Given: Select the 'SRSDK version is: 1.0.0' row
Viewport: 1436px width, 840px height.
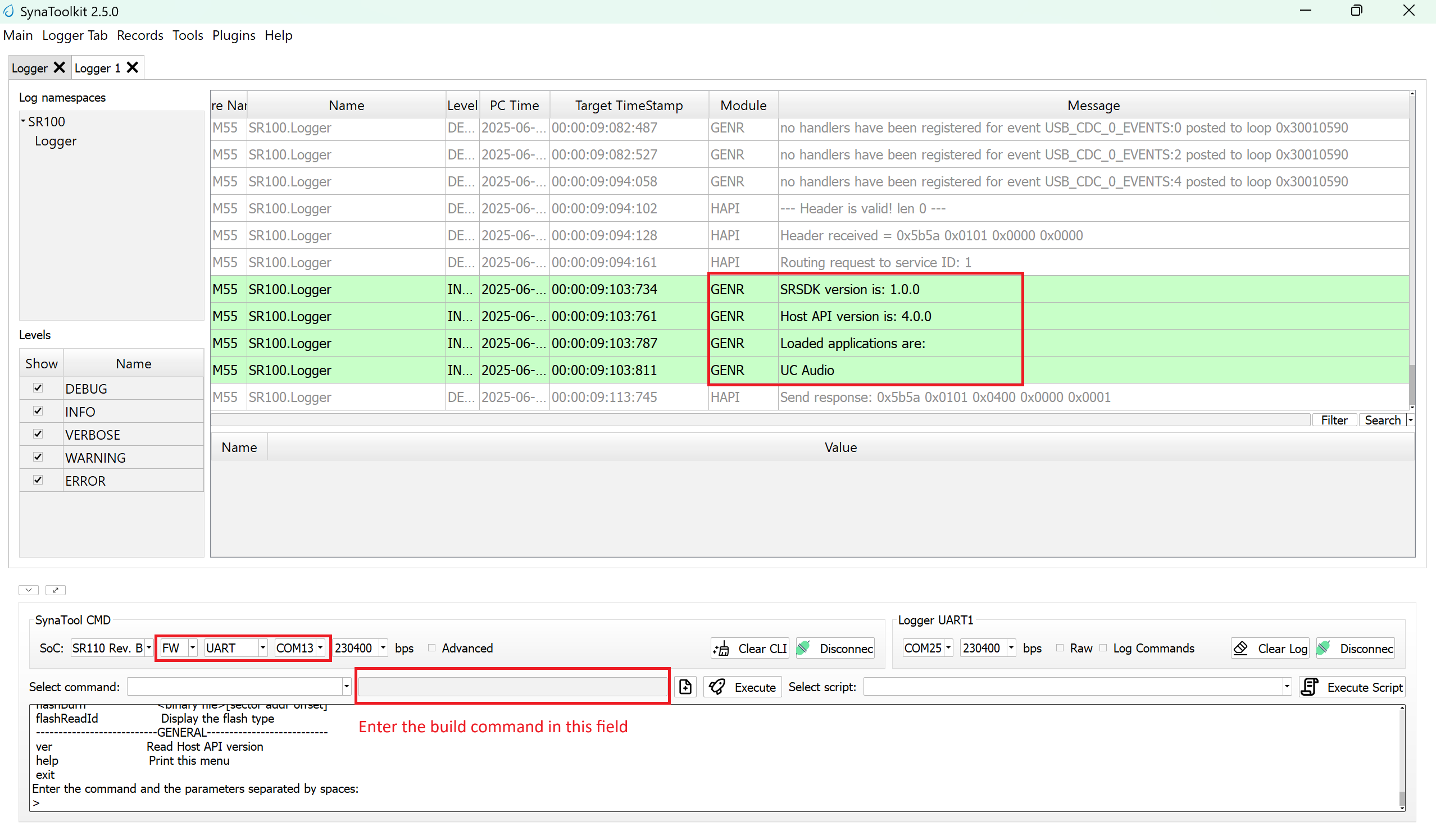Looking at the screenshot, I should [810, 289].
